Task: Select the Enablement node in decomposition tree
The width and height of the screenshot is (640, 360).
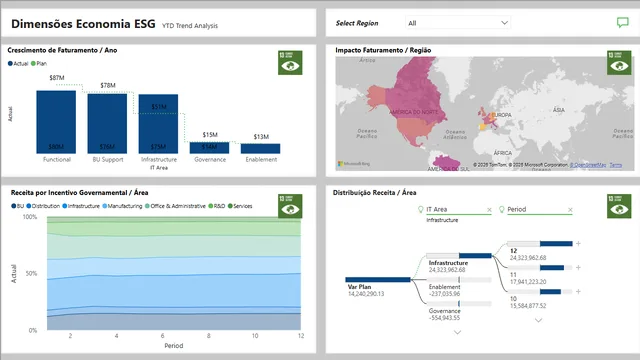Action: (459, 280)
